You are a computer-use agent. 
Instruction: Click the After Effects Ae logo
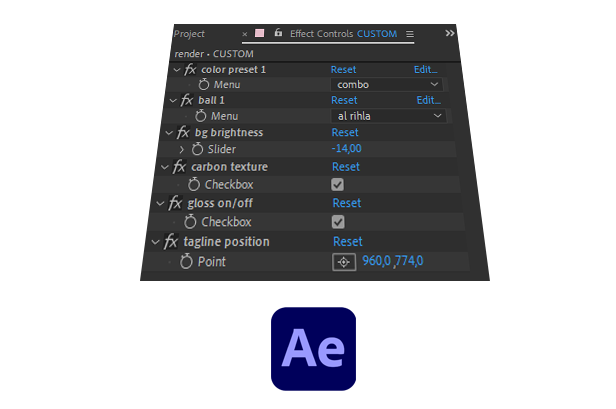[313, 348]
